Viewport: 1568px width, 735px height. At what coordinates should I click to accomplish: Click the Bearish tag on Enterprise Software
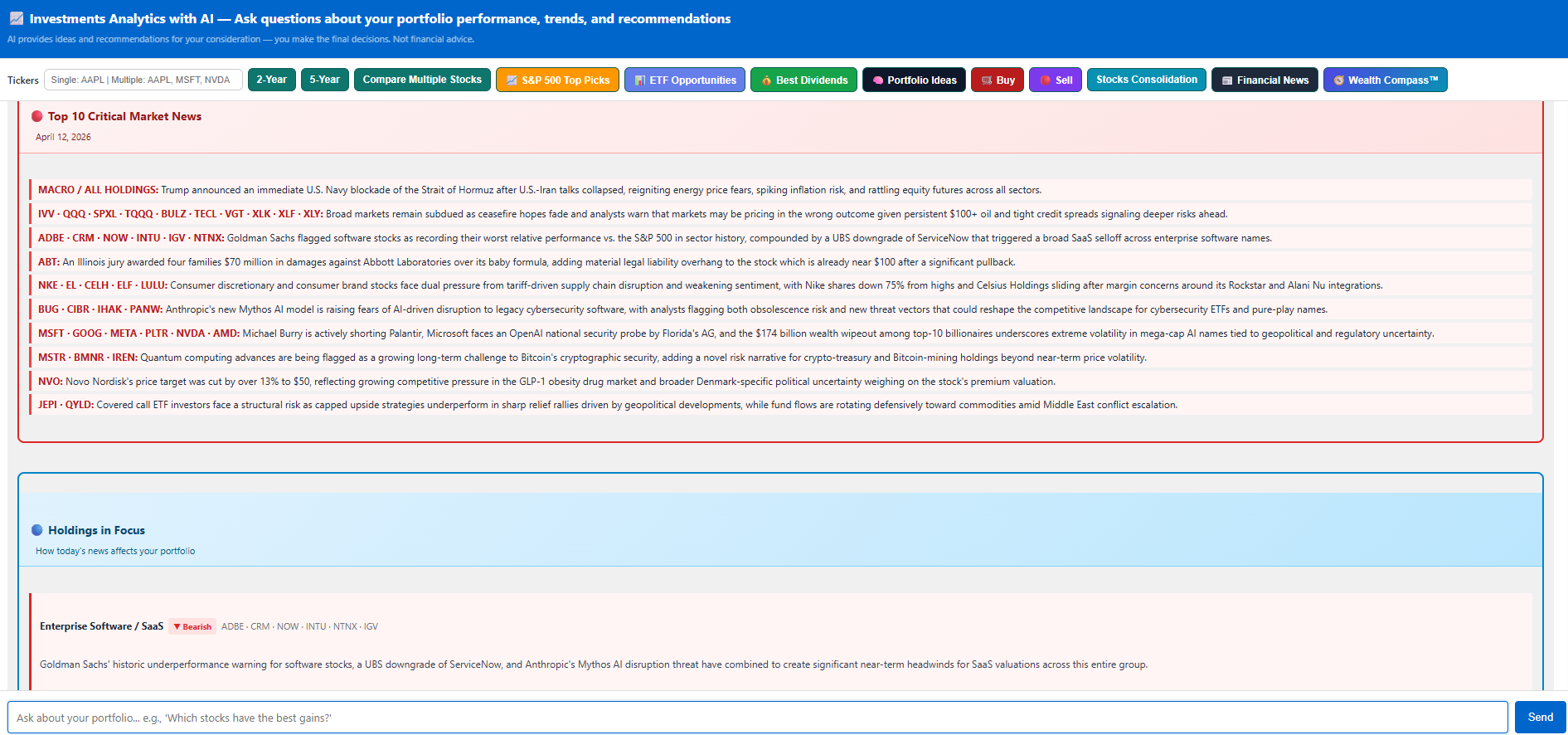[192, 626]
